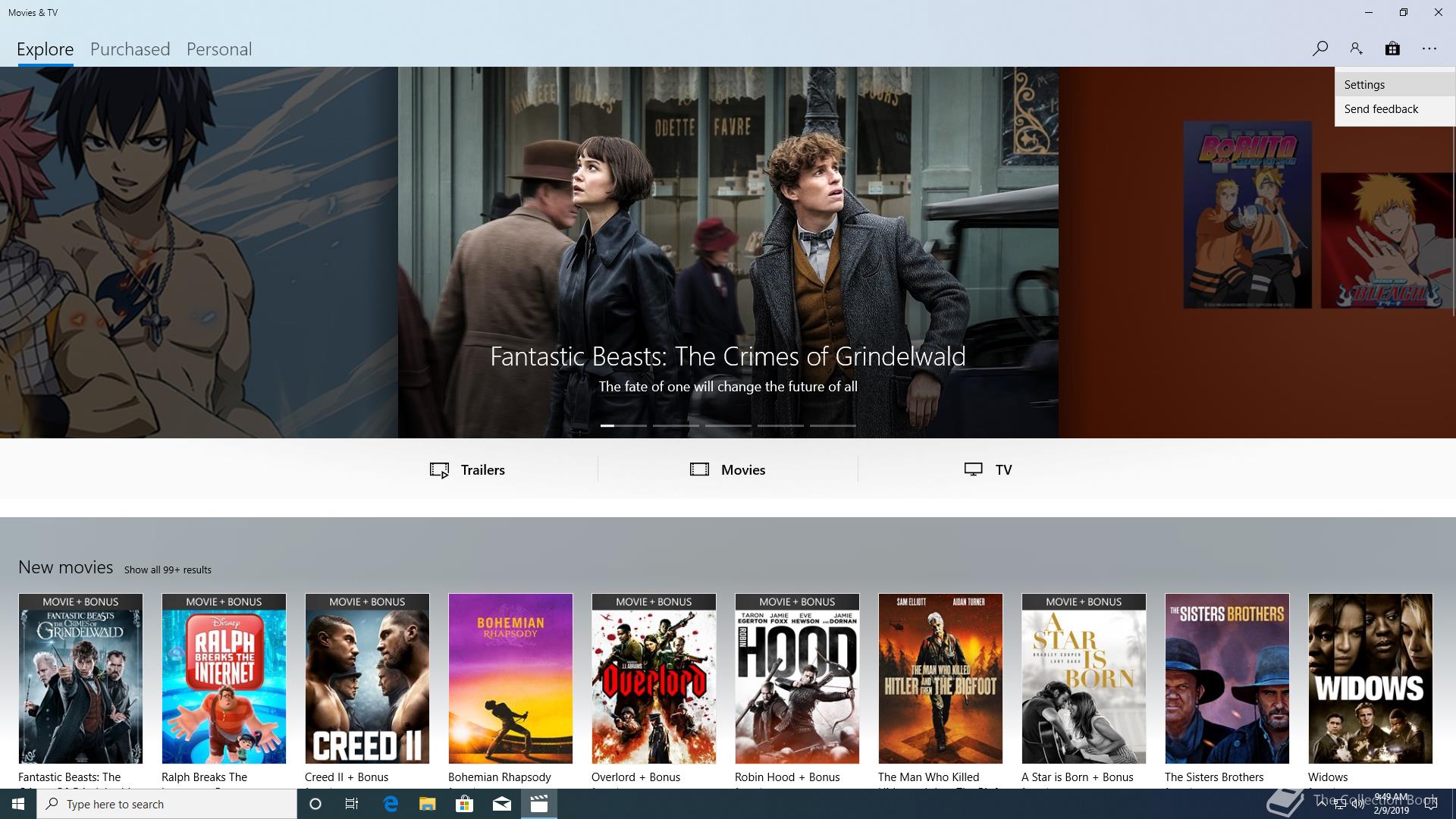1456x819 pixels.
Task: Click the TV monitor icon
Action: tap(973, 469)
